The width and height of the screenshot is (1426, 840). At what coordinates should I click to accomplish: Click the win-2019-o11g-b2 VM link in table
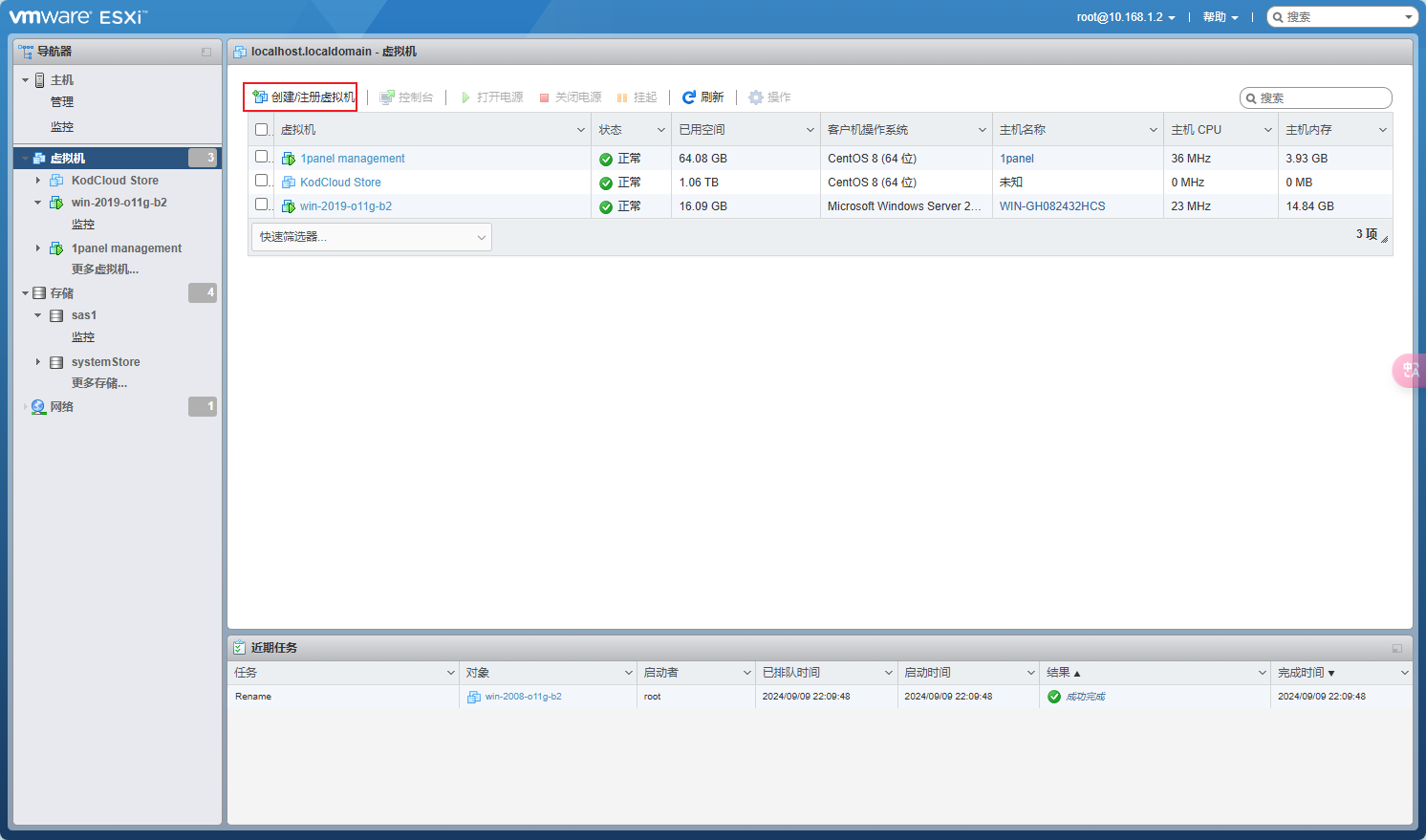coord(346,206)
